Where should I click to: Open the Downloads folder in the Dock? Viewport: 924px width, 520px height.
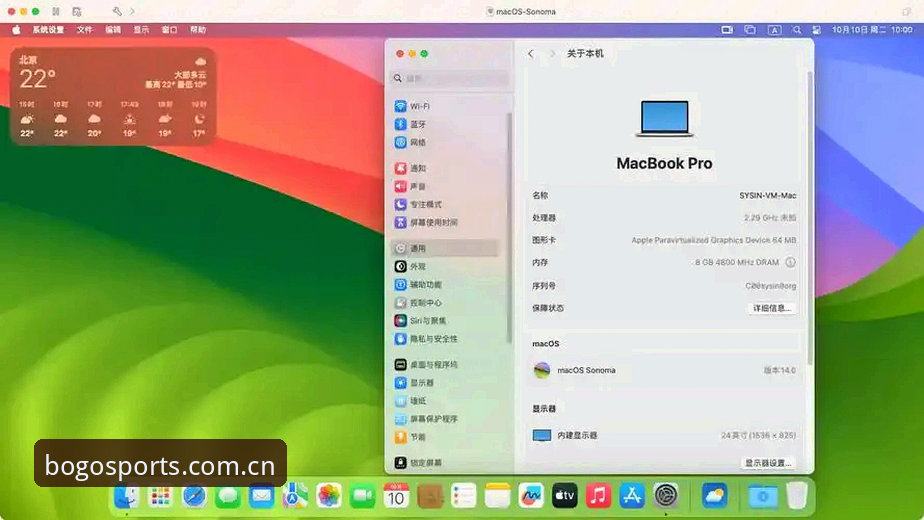pyautogui.click(x=763, y=496)
